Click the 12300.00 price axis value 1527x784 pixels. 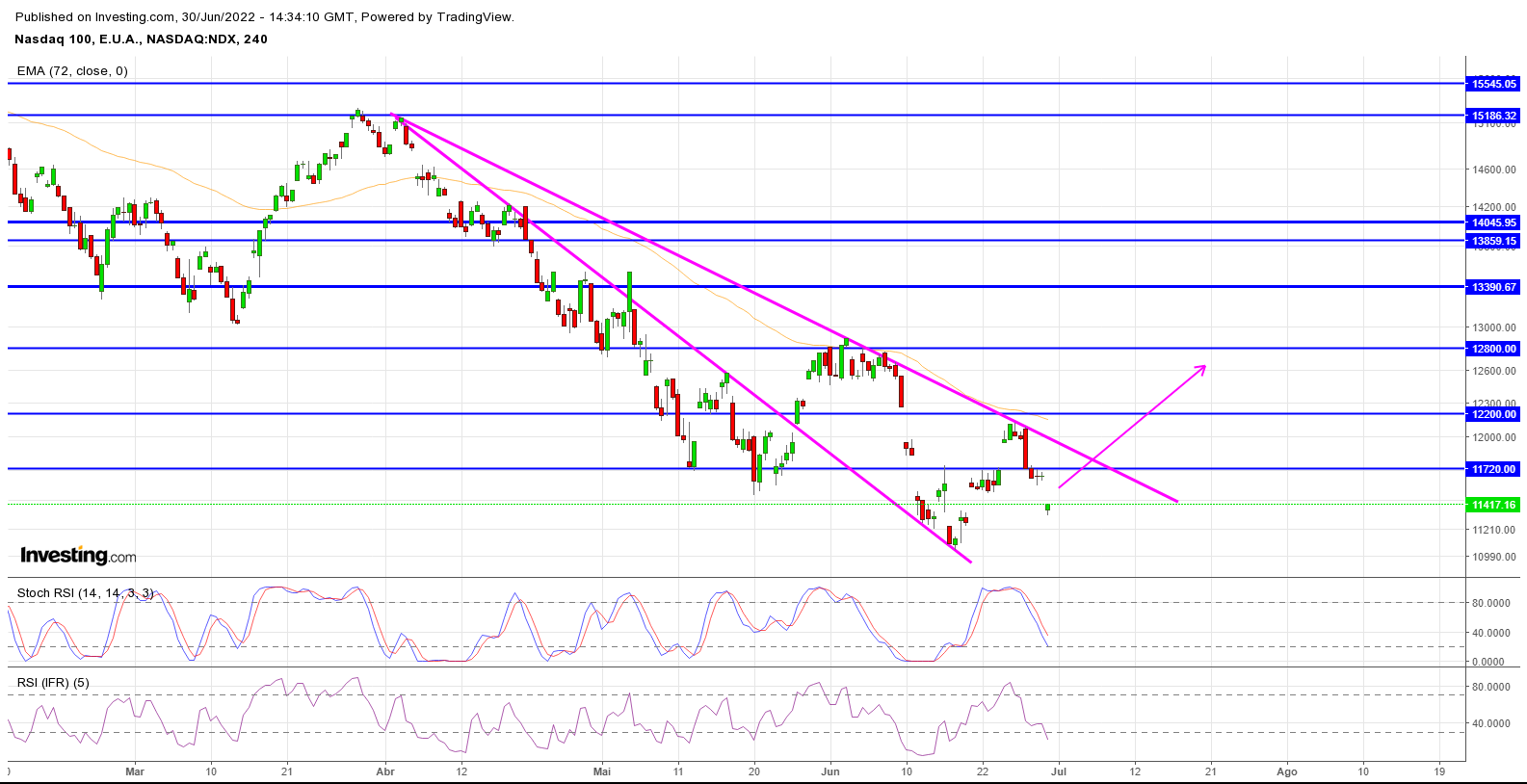click(1494, 404)
